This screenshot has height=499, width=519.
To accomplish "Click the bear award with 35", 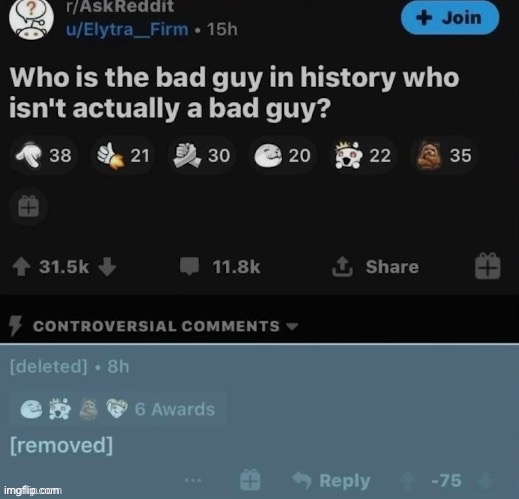I will point(444,155).
